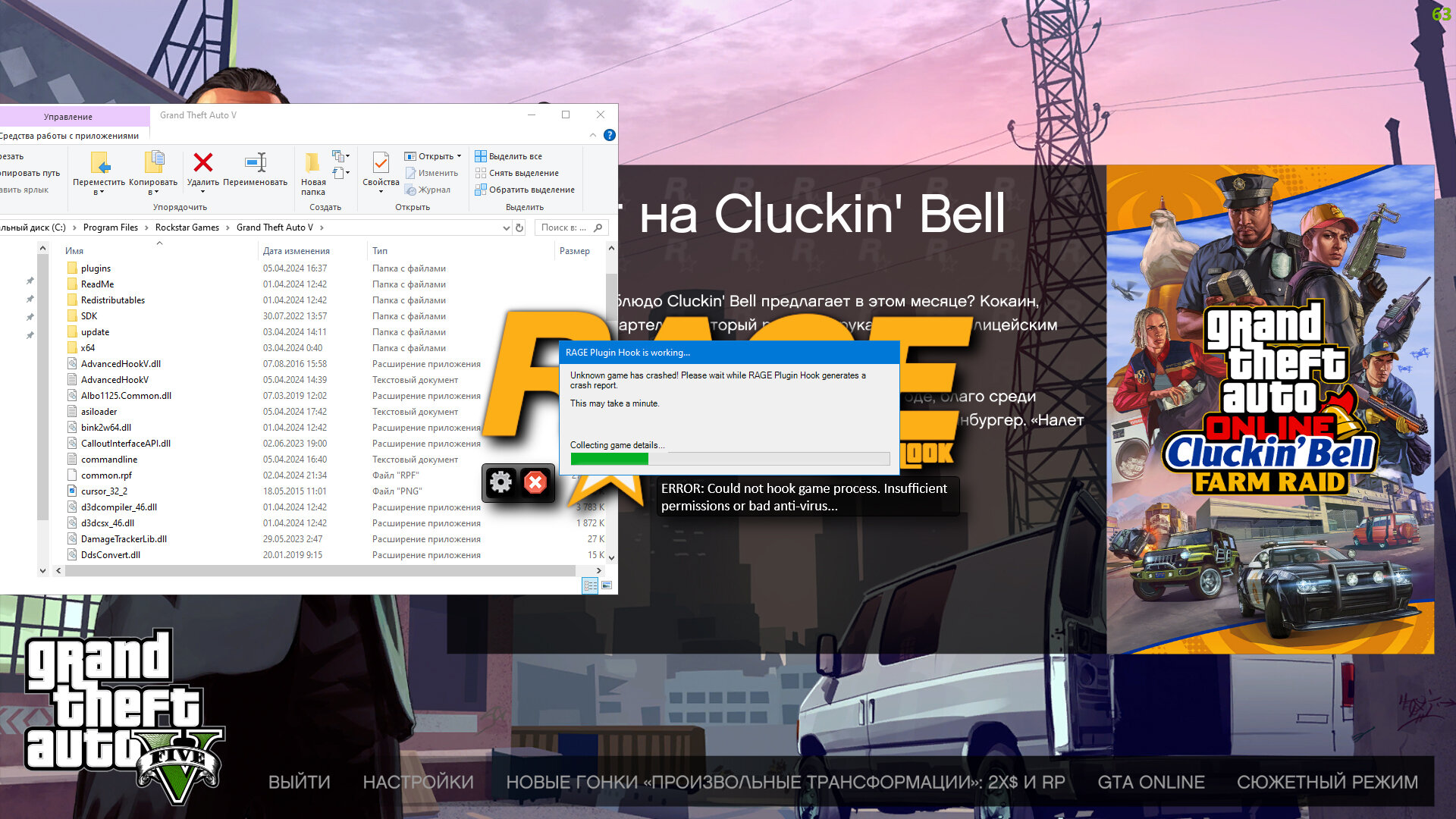The height and width of the screenshot is (819, 1456).
Task: Click RAGE Plugin Hook gear settings icon
Action: pos(500,482)
